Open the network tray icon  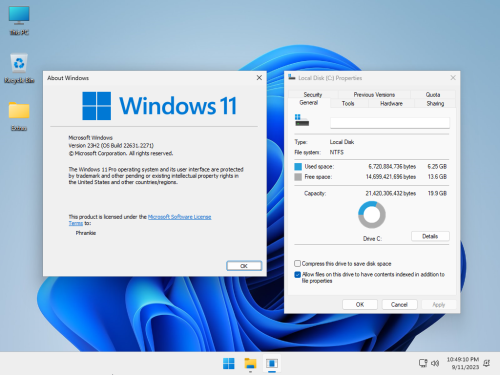423,363
